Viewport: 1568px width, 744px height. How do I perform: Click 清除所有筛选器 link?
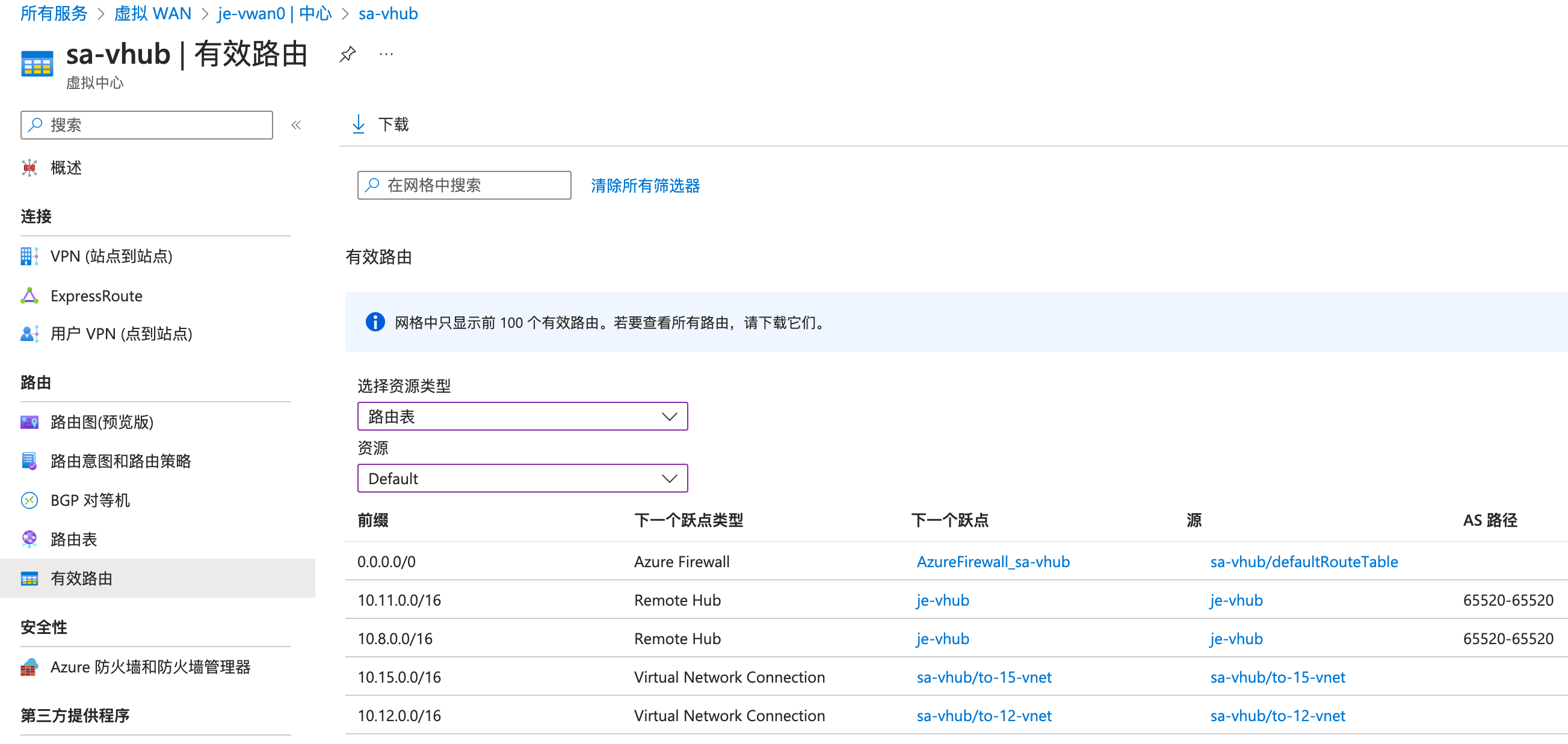[x=645, y=185]
